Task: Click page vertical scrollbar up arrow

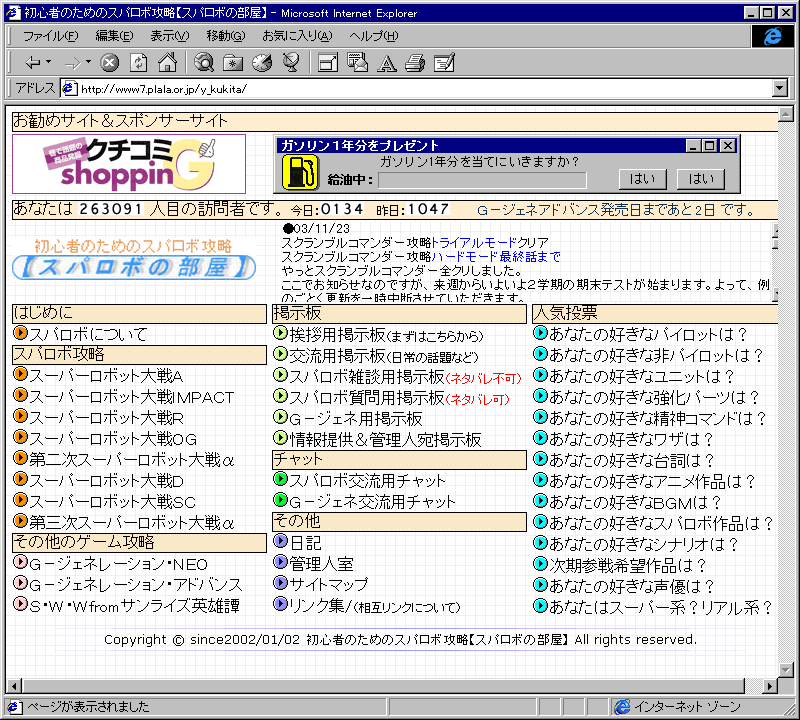Action: click(786, 114)
